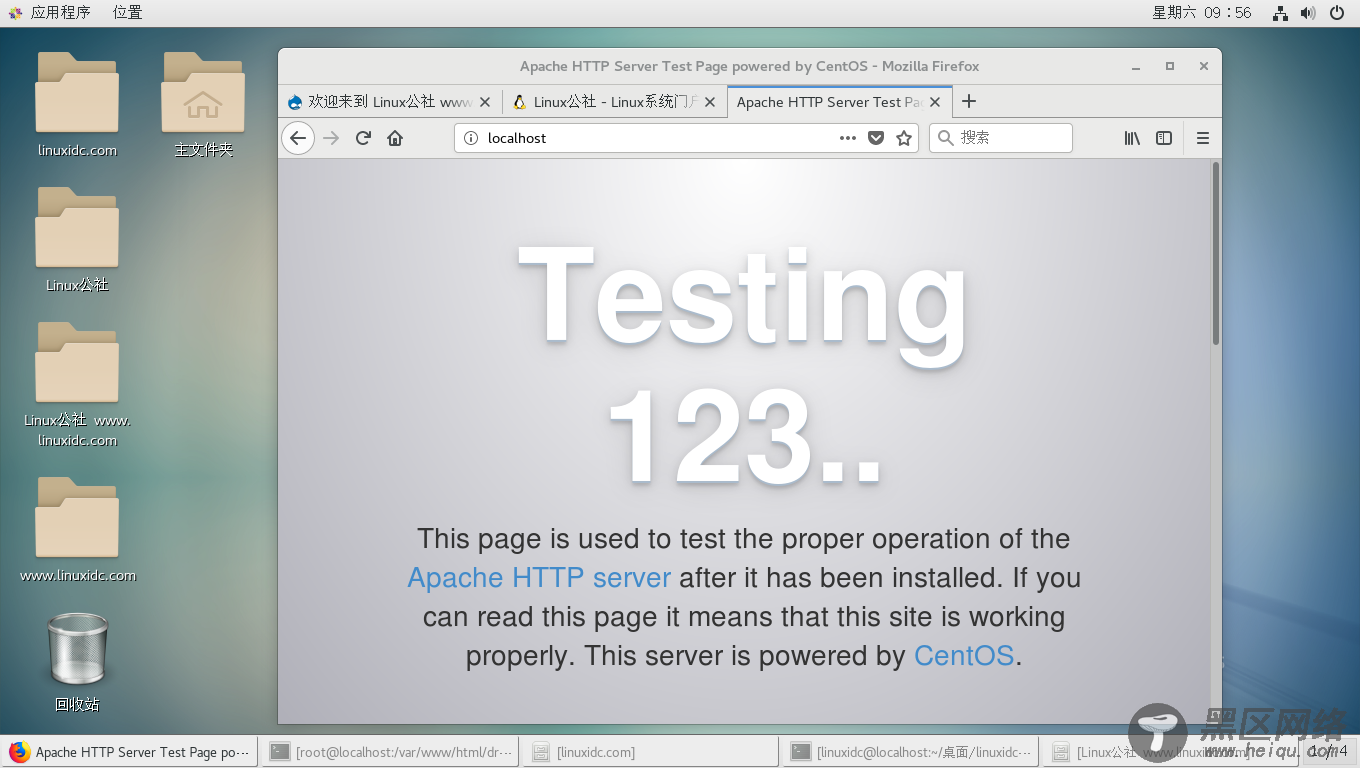The height and width of the screenshot is (768, 1360).
Task: Close the Linux公社 - Linux系统门户 tab
Action: tap(710, 102)
